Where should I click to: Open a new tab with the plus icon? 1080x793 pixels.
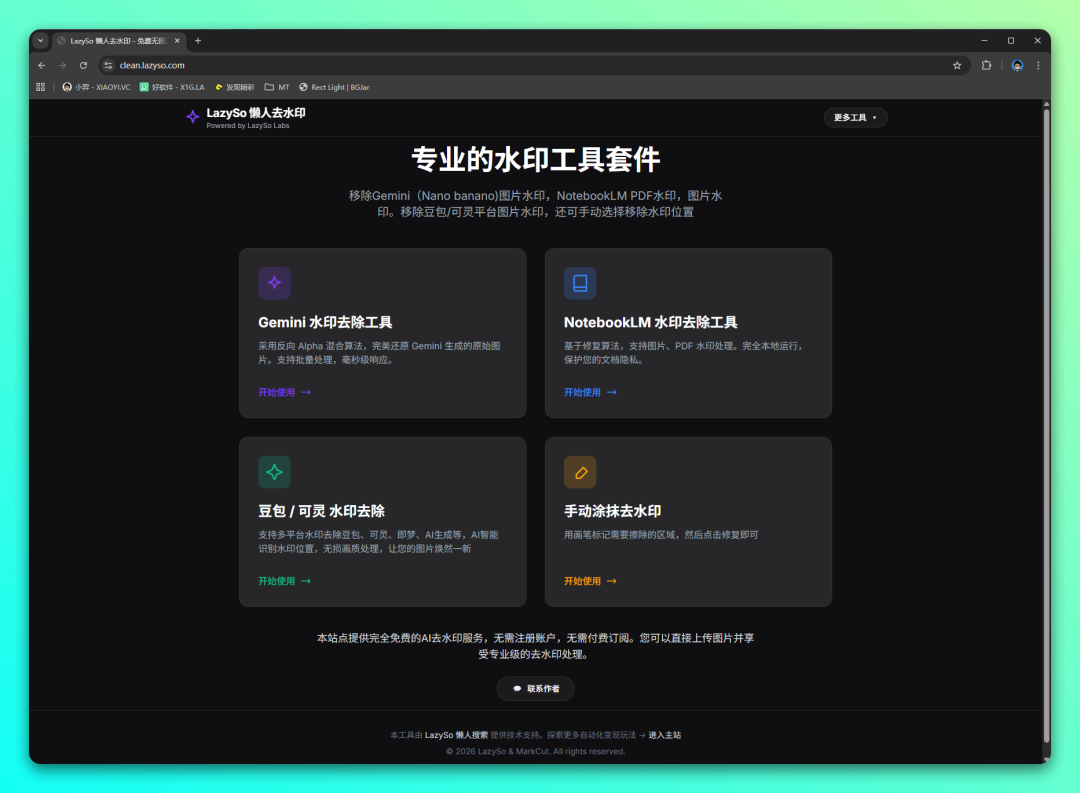198,41
